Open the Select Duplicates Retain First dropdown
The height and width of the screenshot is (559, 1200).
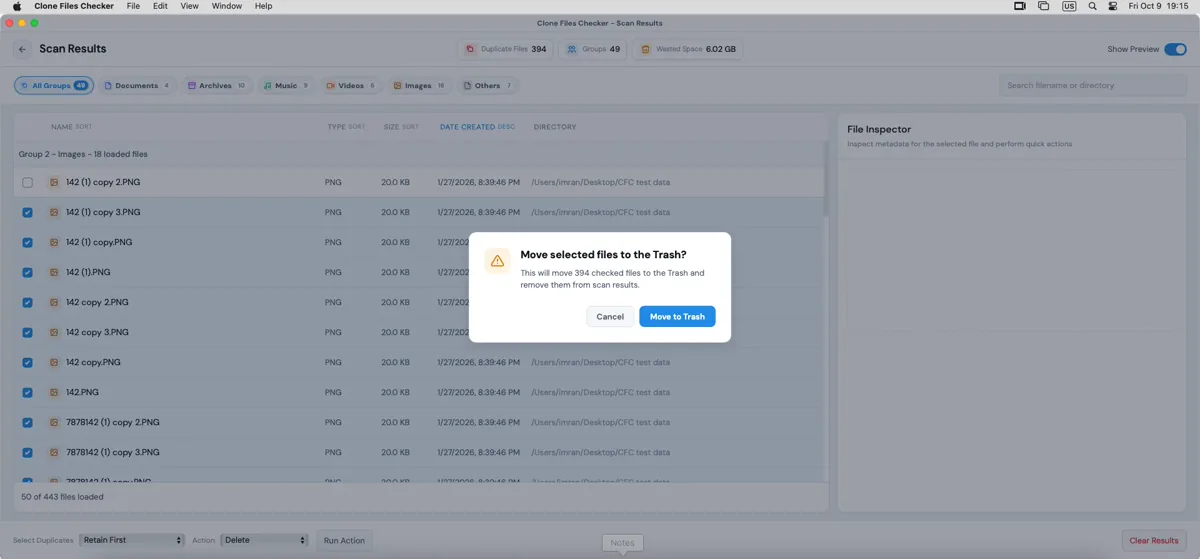pyautogui.click(x=132, y=540)
